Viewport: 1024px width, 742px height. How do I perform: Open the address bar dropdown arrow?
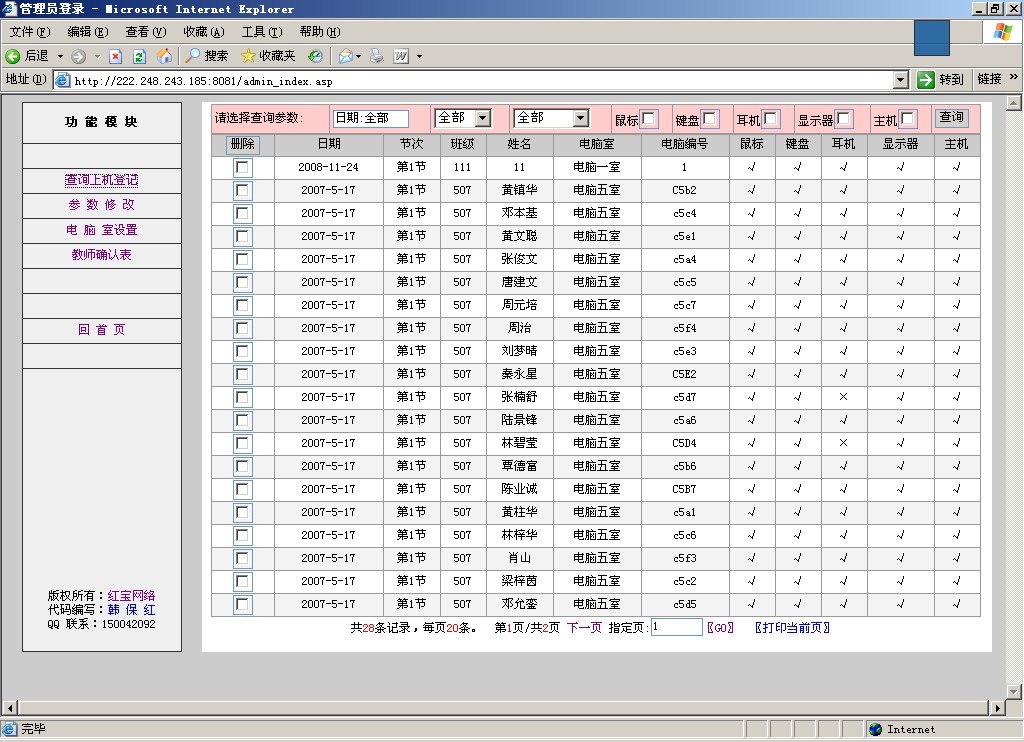coord(900,80)
